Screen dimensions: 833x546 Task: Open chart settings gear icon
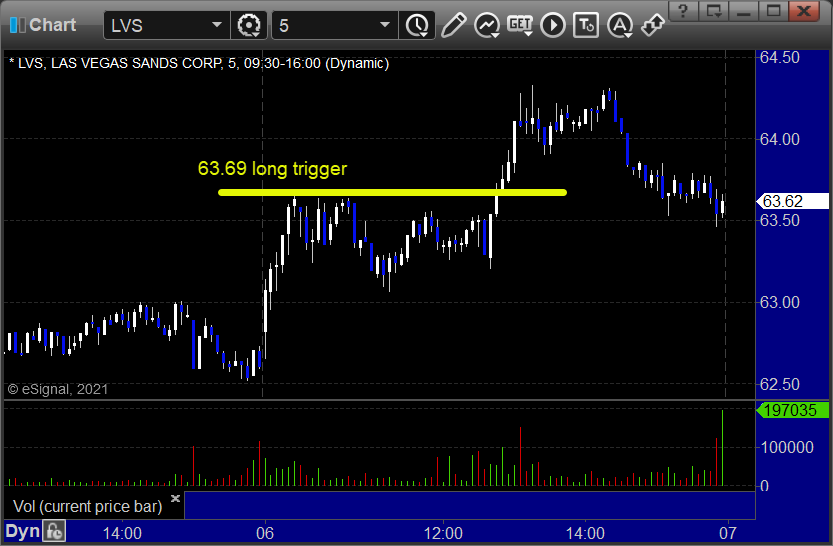pyautogui.click(x=249, y=25)
